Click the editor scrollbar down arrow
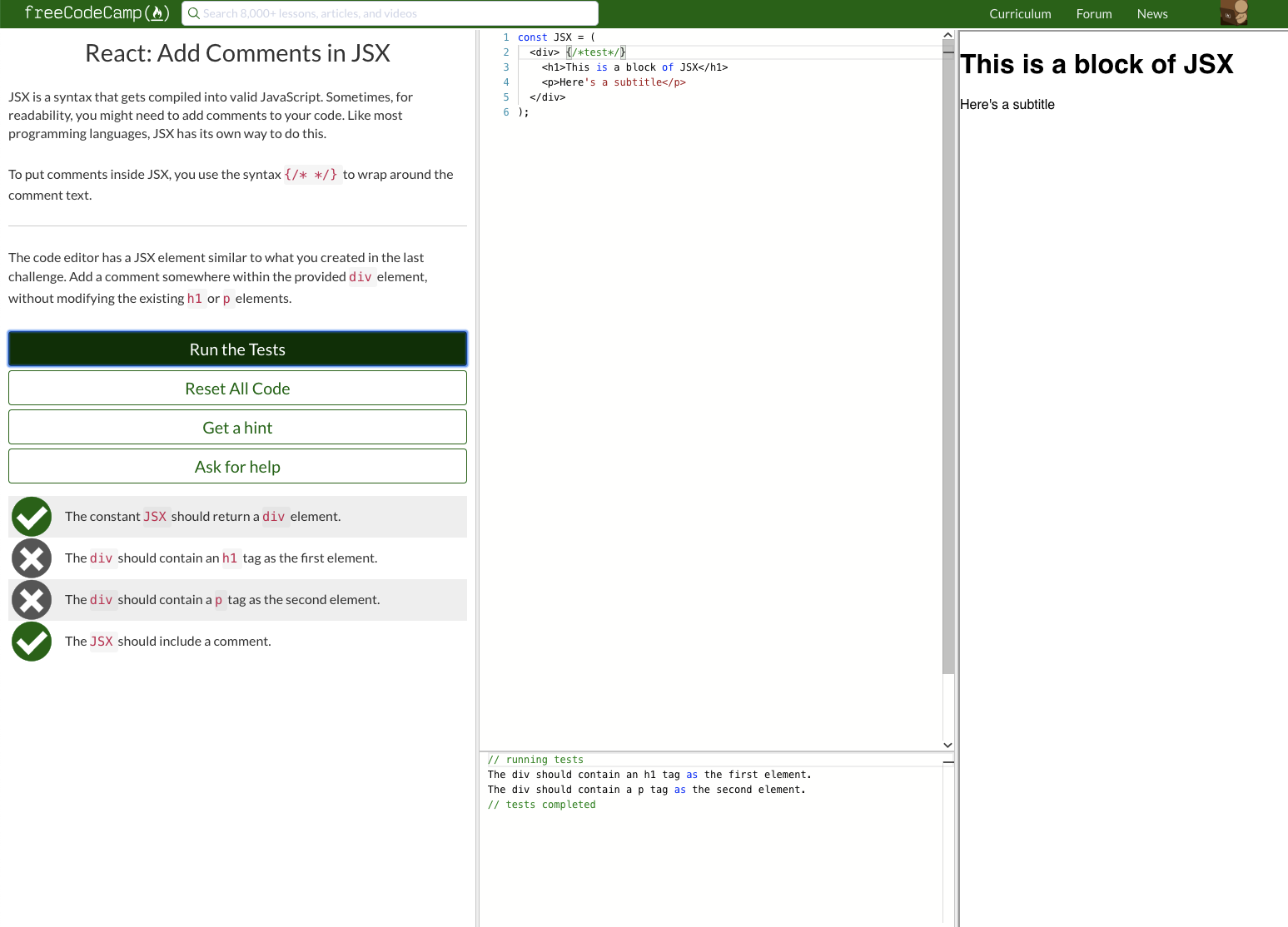The width and height of the screenshot is (1288, 927). pyautogui.click(x=947, y=745)
